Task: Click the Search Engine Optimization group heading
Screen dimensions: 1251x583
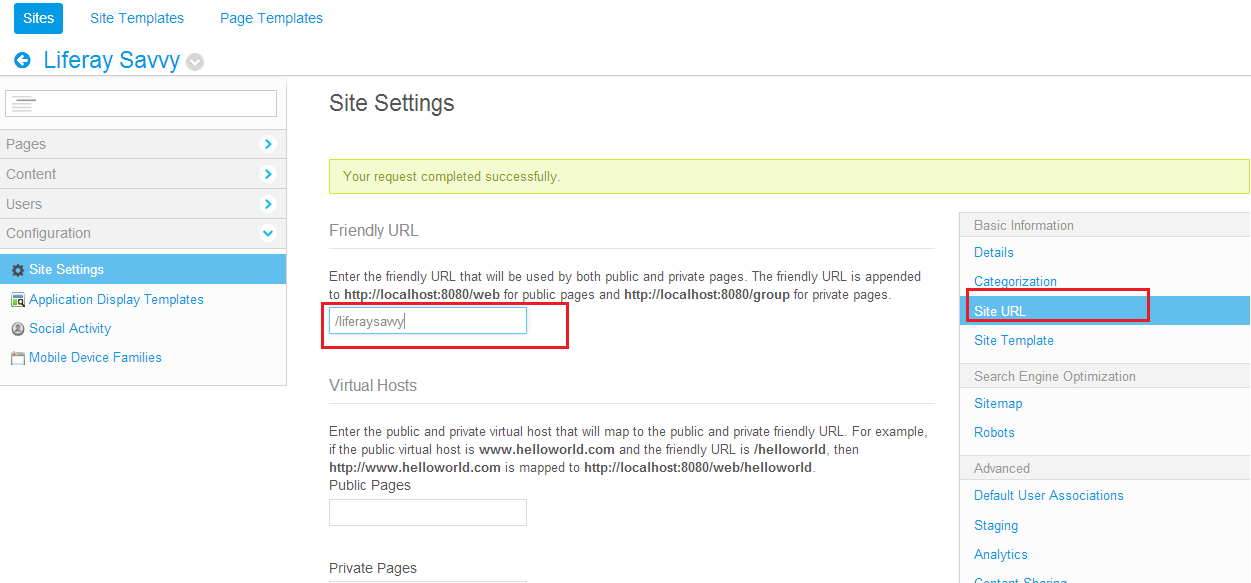Action: coord(1055,376)
